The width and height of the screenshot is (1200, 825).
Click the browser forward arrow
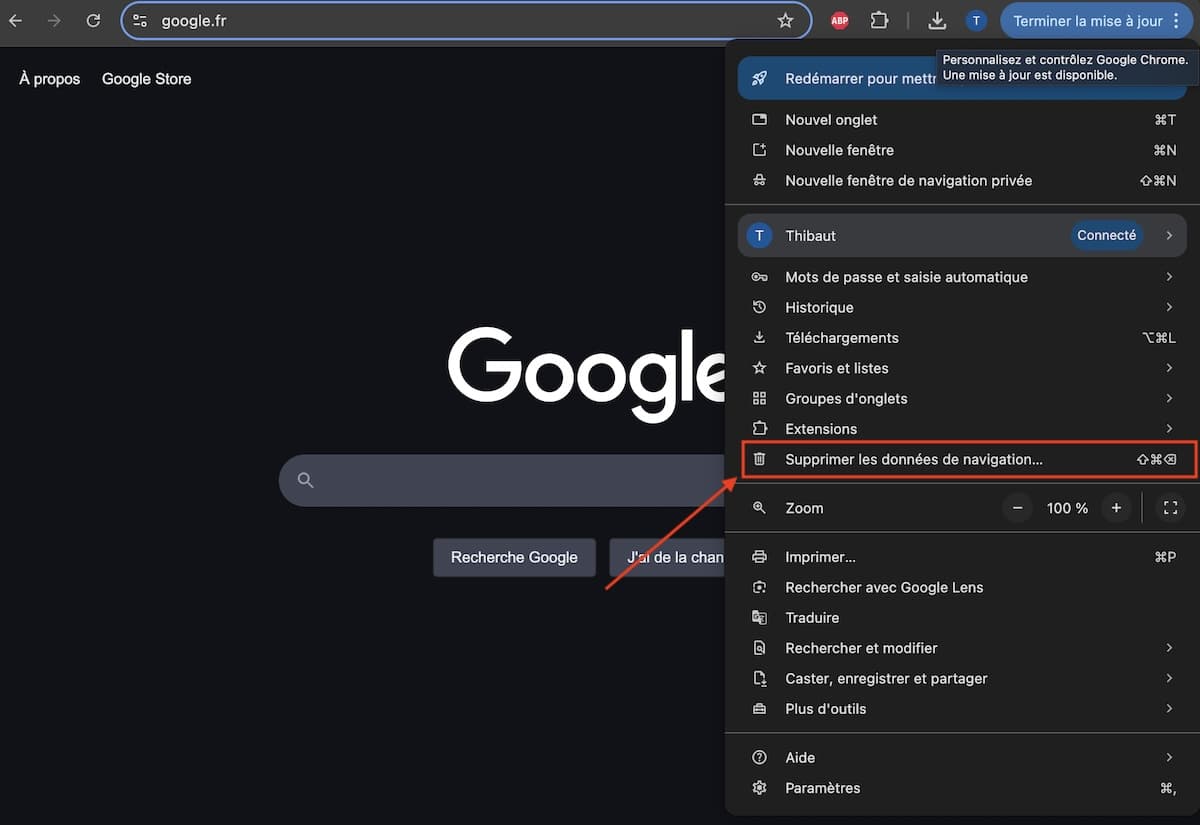tap(54, 20)
